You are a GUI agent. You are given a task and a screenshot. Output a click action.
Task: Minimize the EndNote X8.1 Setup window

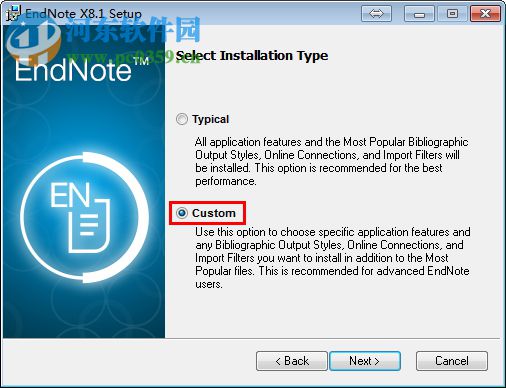pyautogui.click(x=419, y=14)
